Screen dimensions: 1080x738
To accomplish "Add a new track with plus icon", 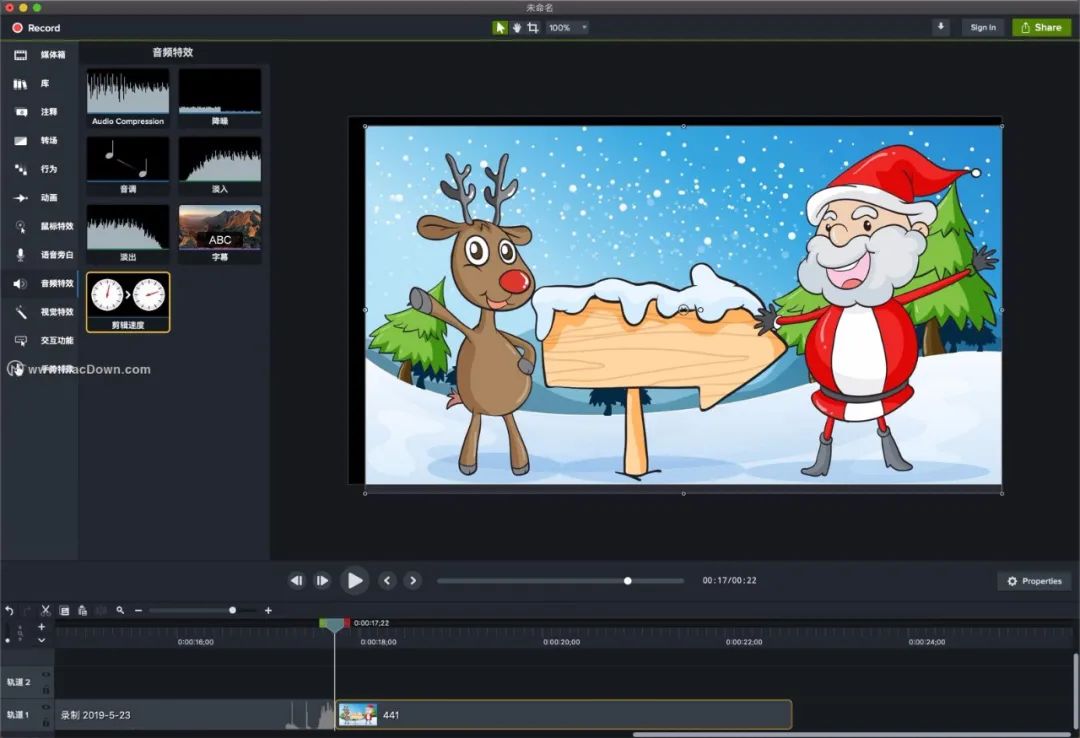I will 41,626.
